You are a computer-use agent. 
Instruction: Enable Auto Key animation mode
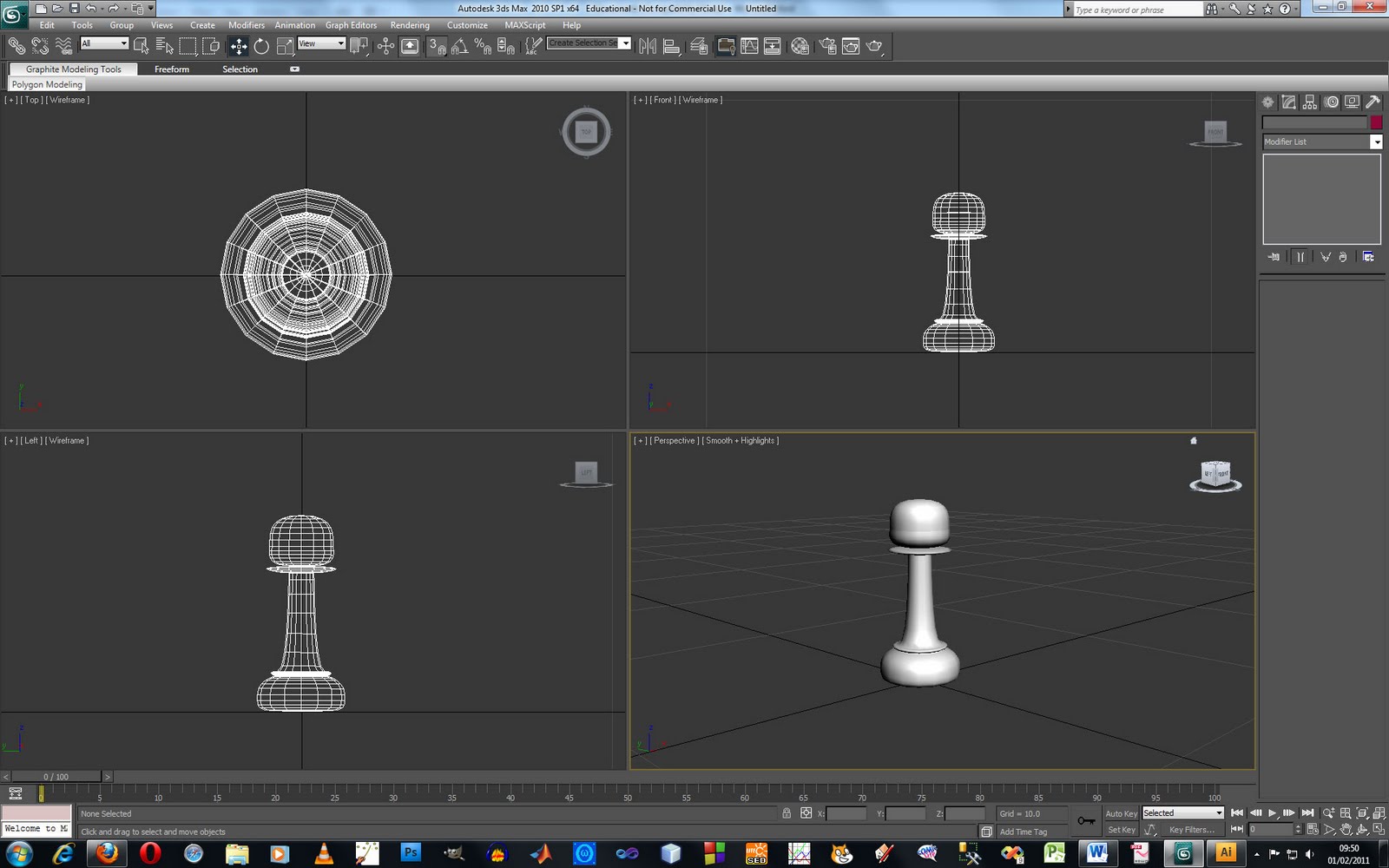point(1121,813)
